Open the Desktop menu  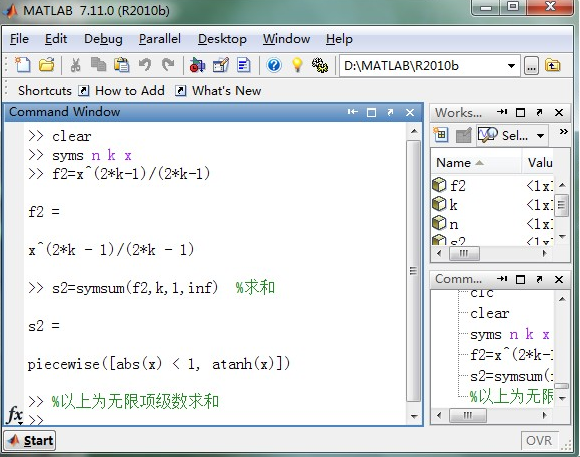pos(222,39)
